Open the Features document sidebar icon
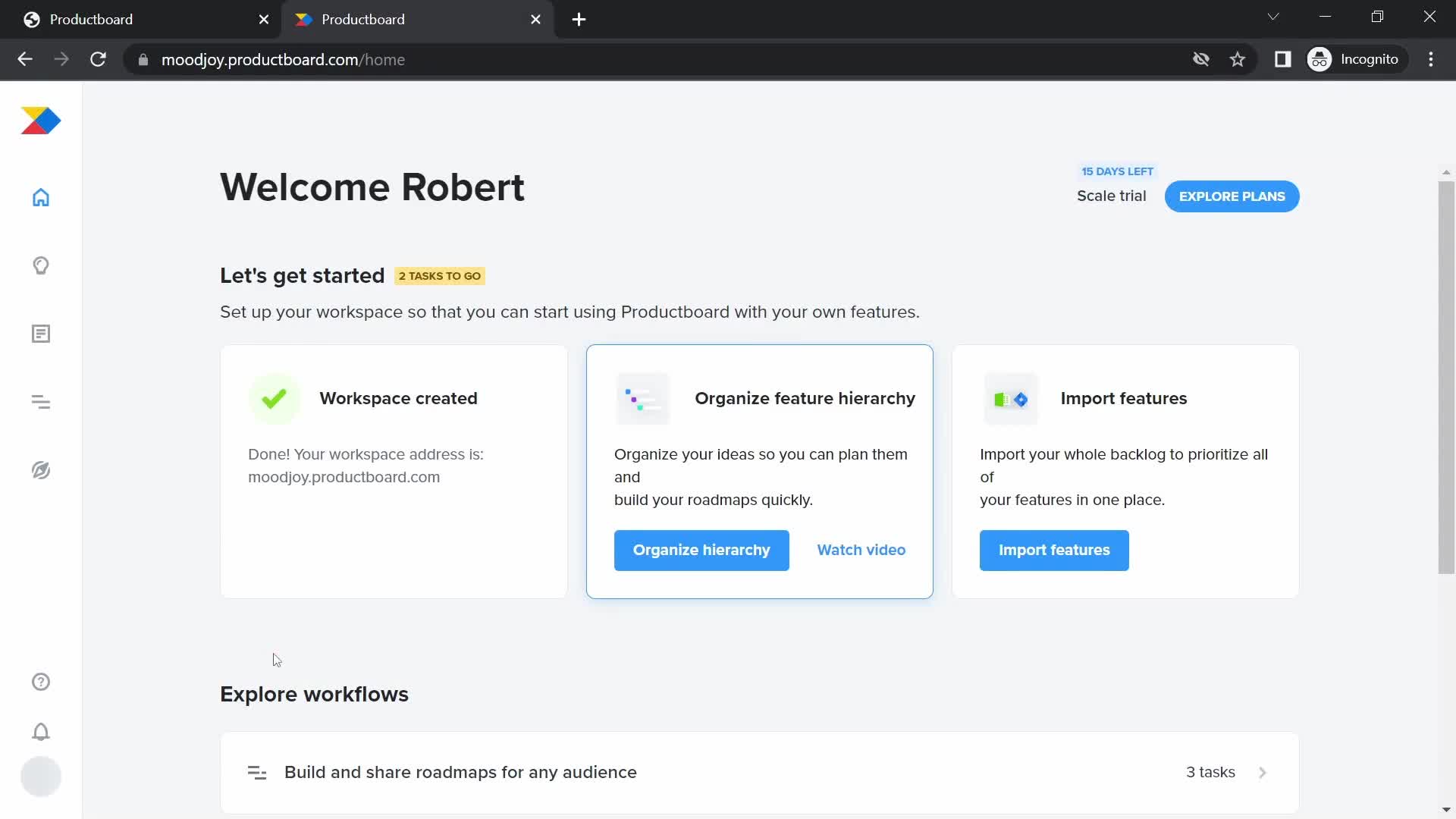 [x=41, y=334]
